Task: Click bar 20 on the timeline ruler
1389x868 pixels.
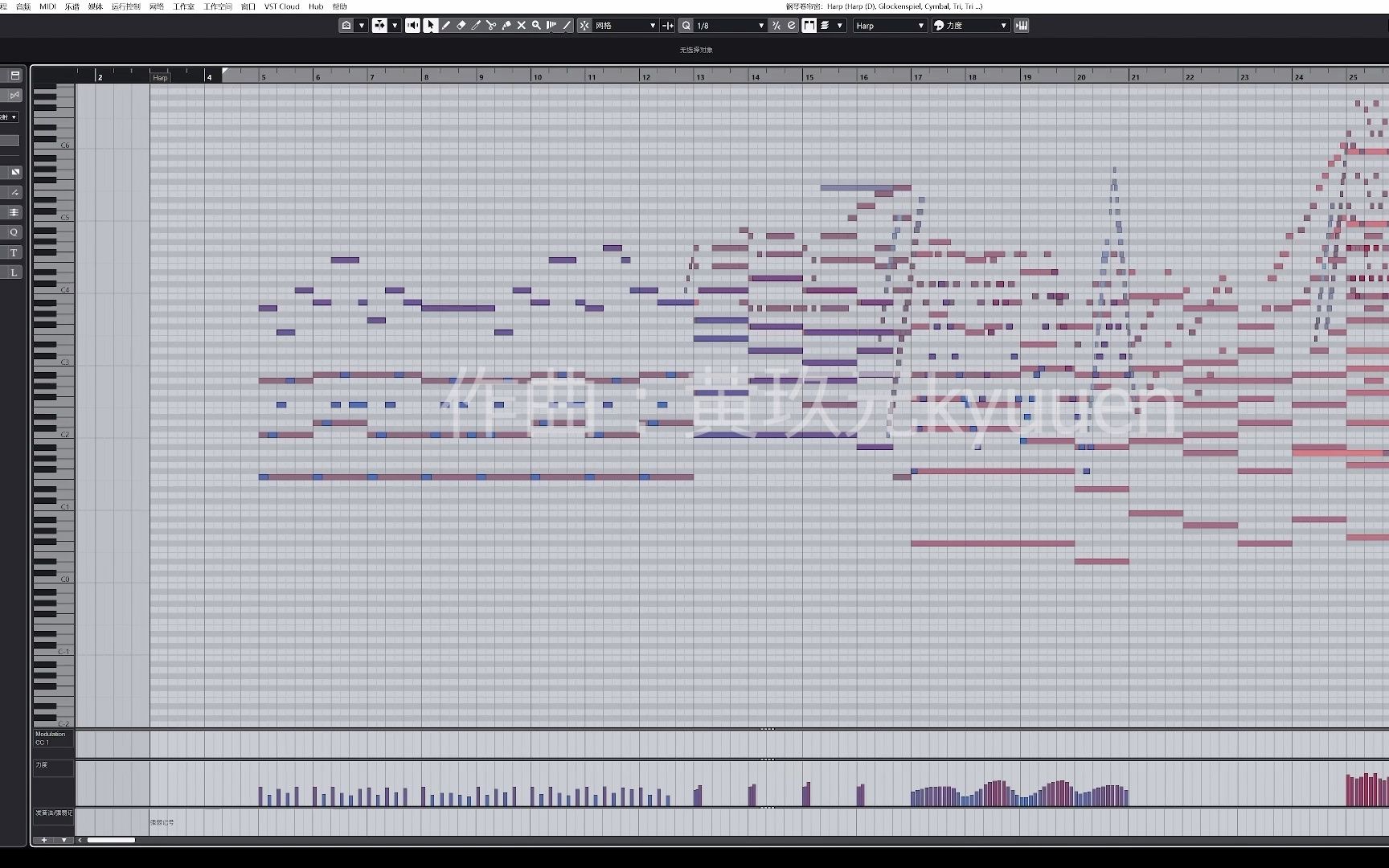Action: click(1081, 77)
